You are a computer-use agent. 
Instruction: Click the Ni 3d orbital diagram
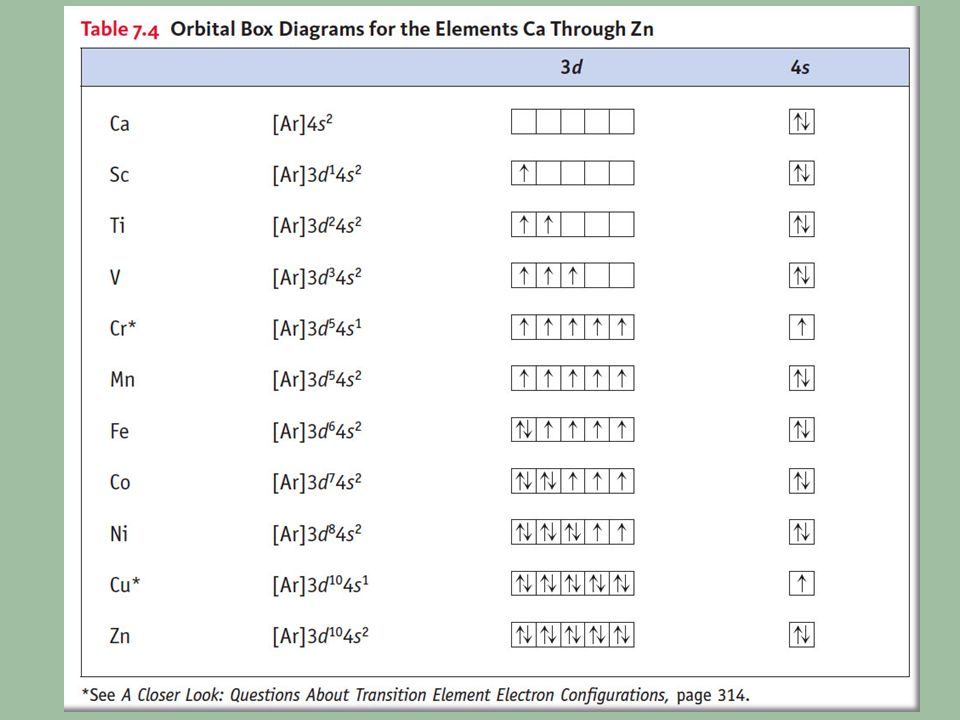(x=572, y=532)
